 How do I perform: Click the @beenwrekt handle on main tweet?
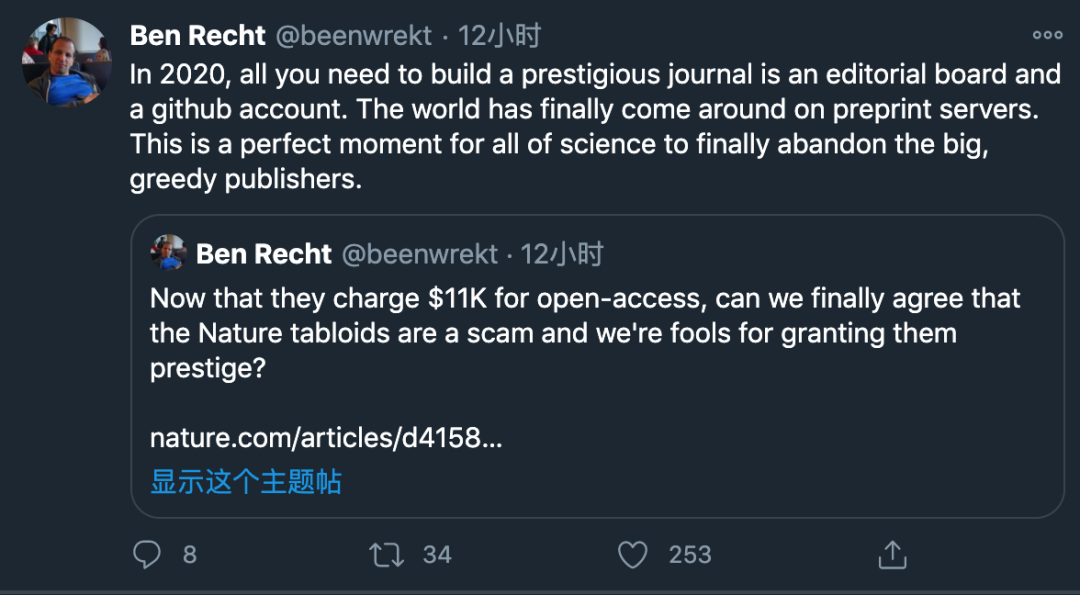[x=353, y=36]
